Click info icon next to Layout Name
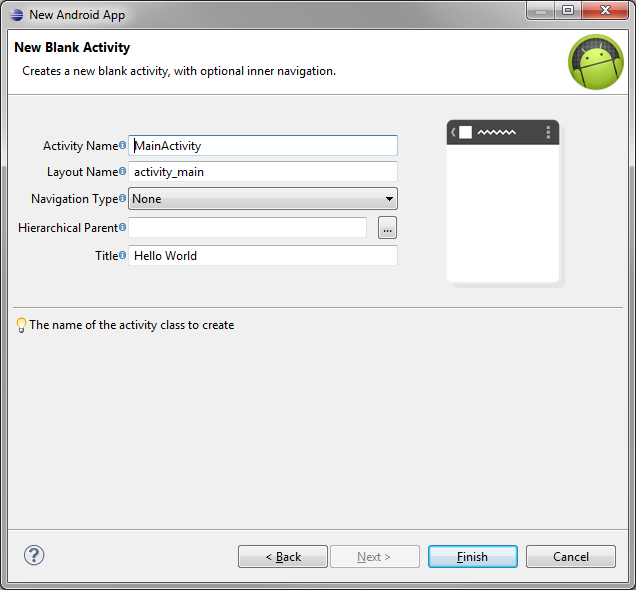This screenshot has height=590, width=636. [122, 171]
